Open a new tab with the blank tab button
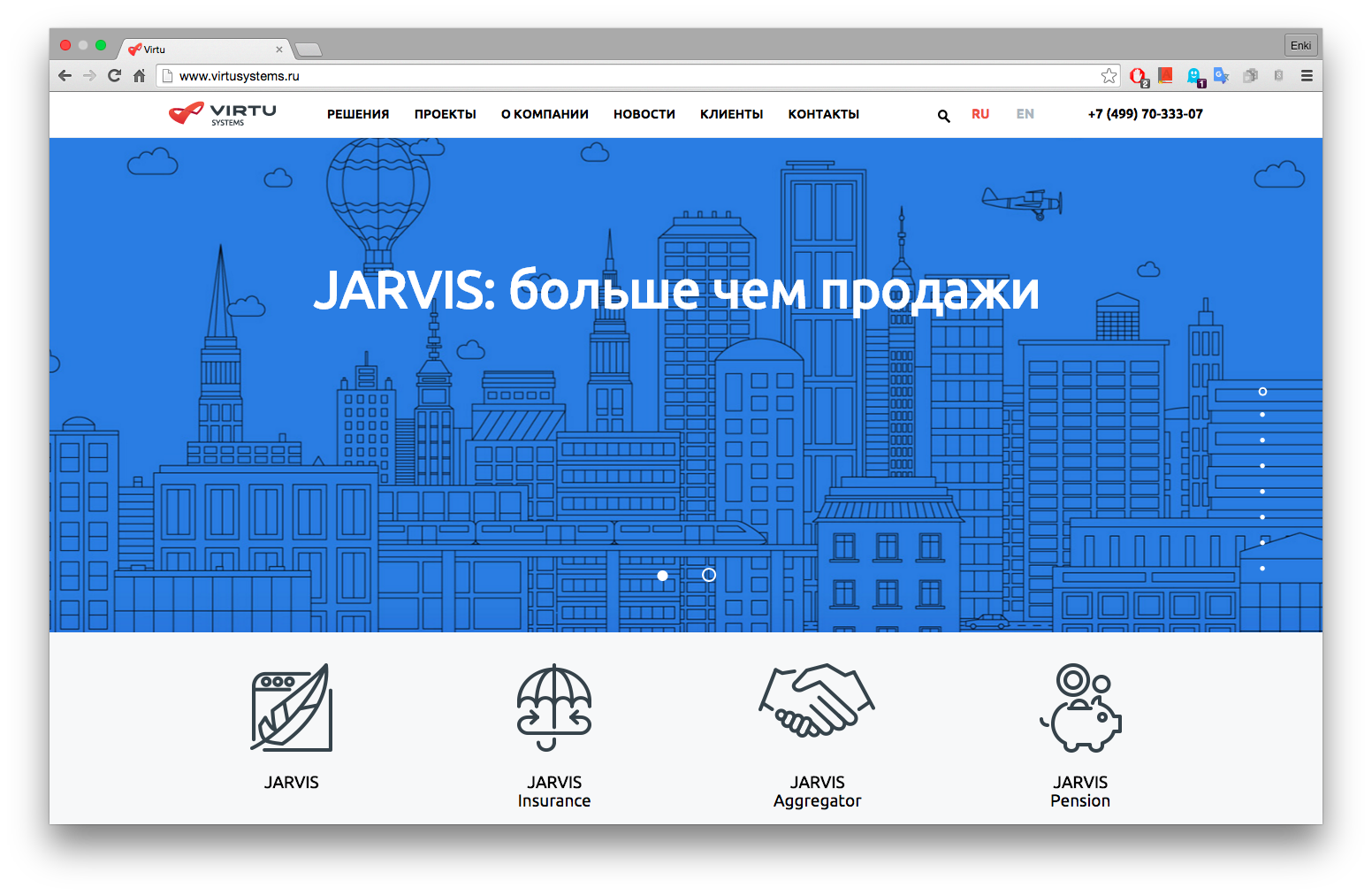This screenshot has width=1372, height=895. (x=308, y=50)
